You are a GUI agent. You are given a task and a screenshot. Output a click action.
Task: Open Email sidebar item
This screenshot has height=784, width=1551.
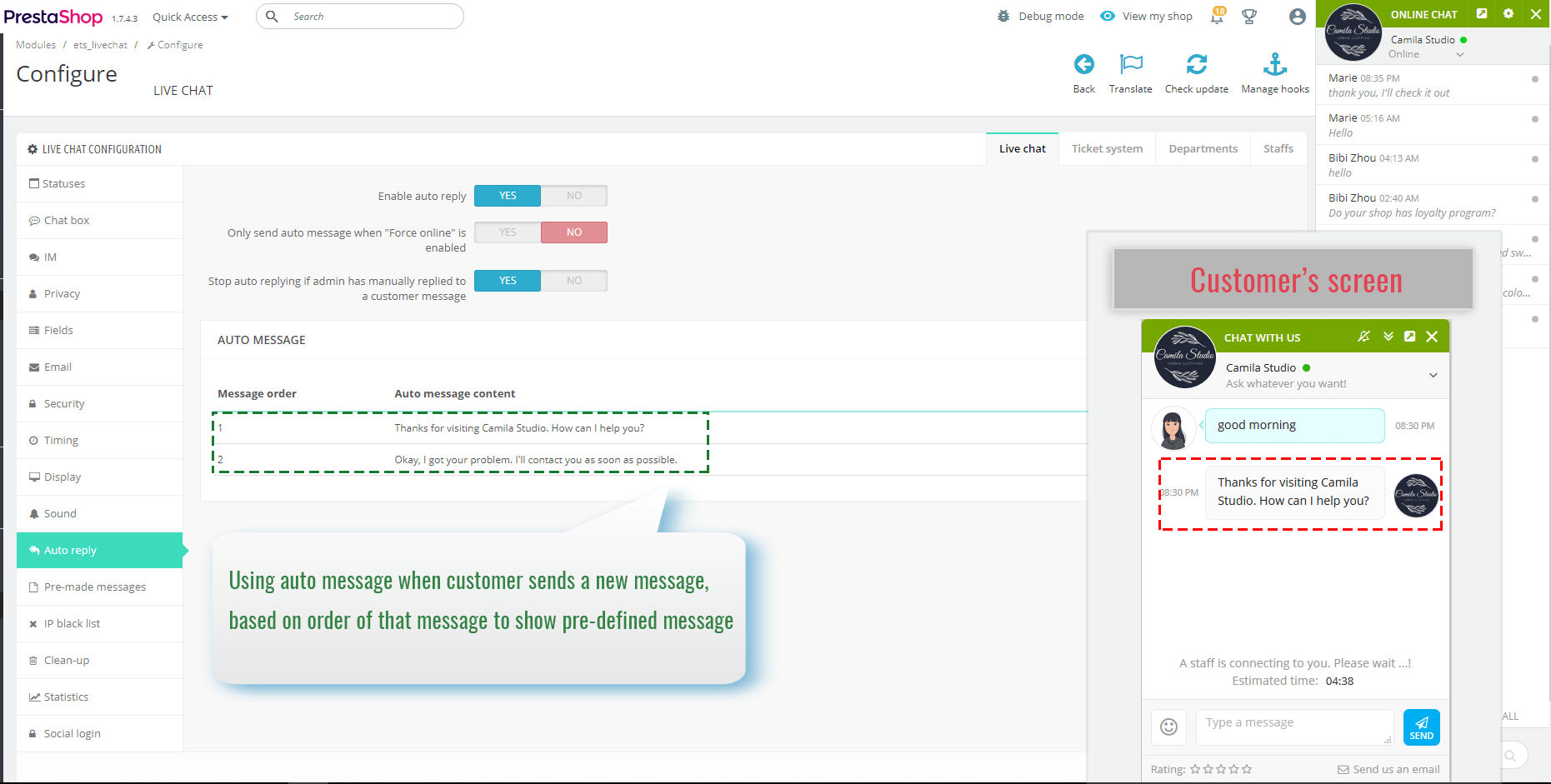point(99,367)
